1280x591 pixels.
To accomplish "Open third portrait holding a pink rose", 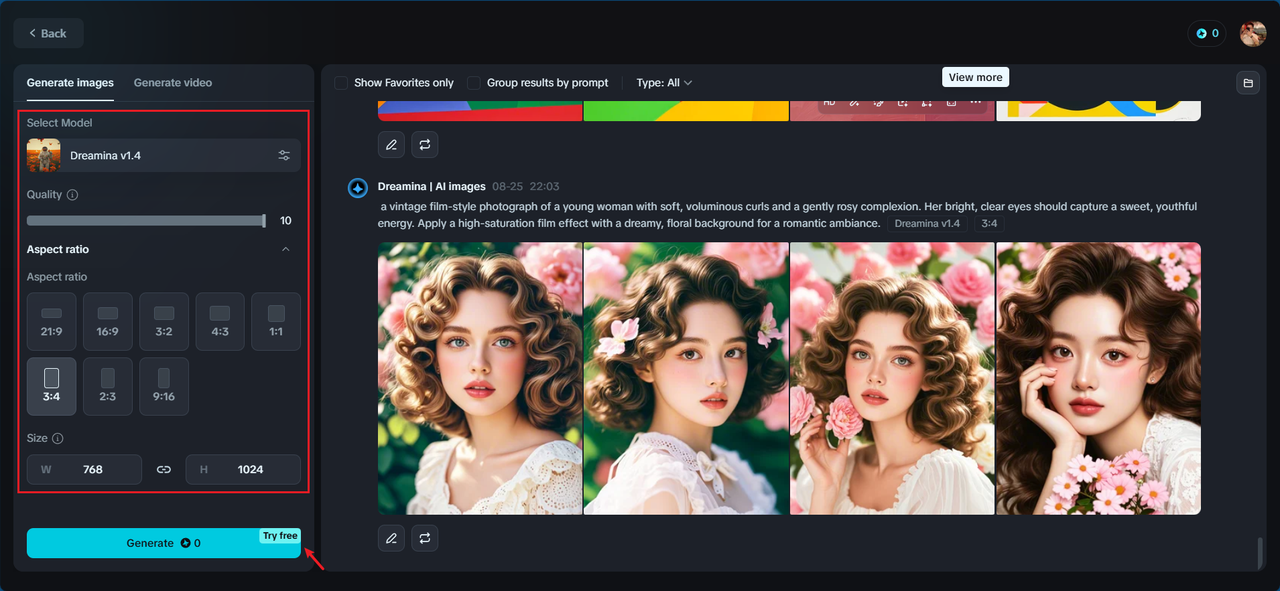I will click(x=892, y=378).
